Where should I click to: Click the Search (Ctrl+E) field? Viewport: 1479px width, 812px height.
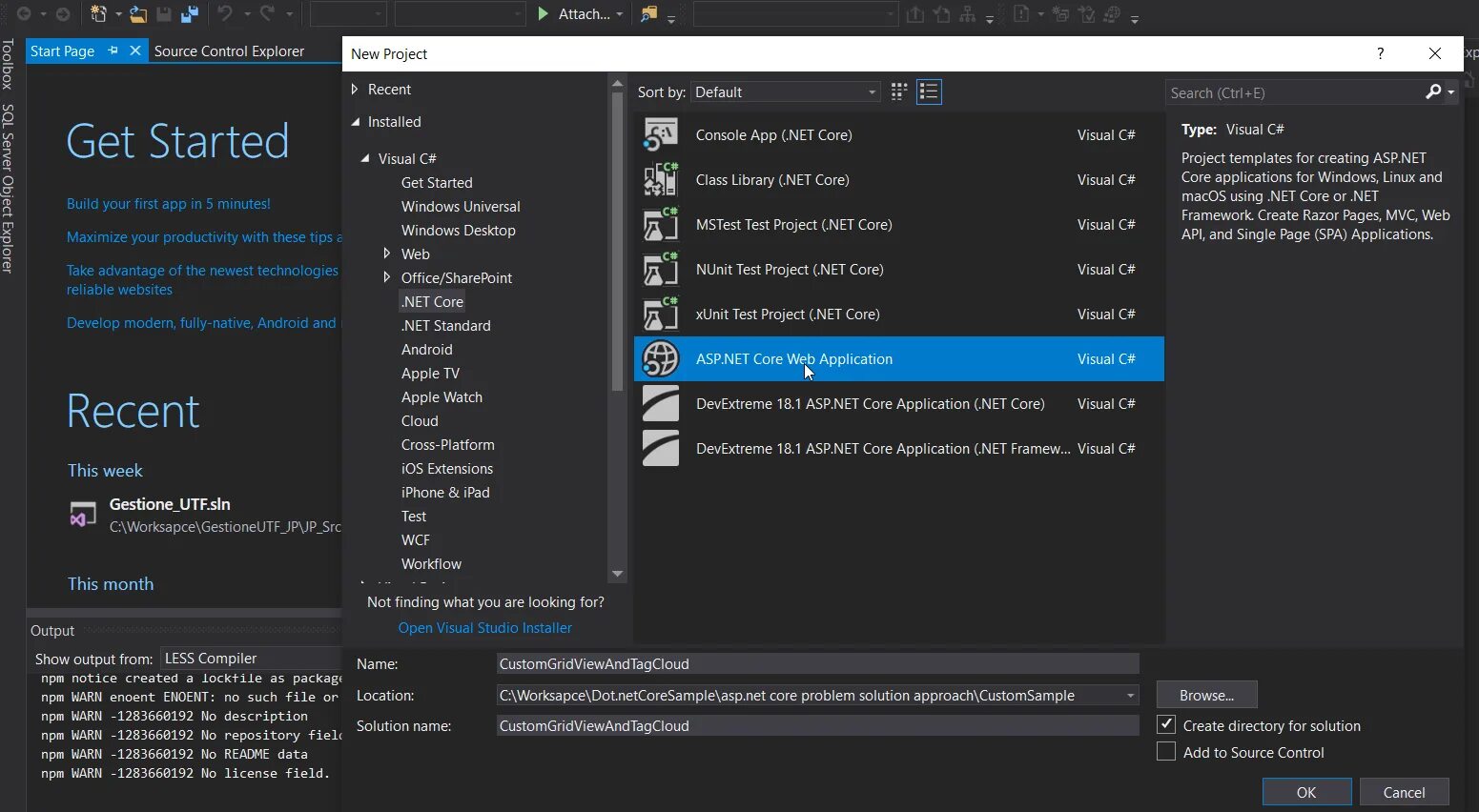click(1295, 92)
